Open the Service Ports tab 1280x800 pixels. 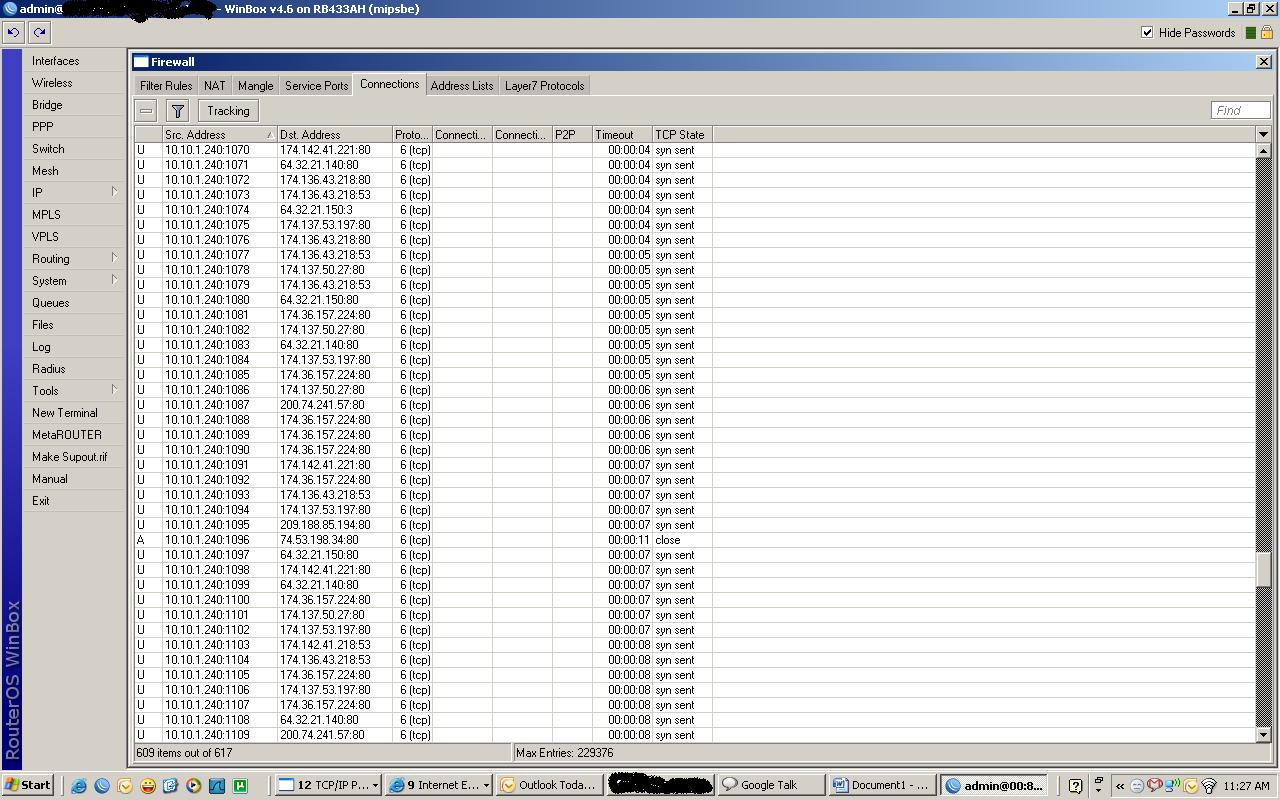click(x=317, y=86)
